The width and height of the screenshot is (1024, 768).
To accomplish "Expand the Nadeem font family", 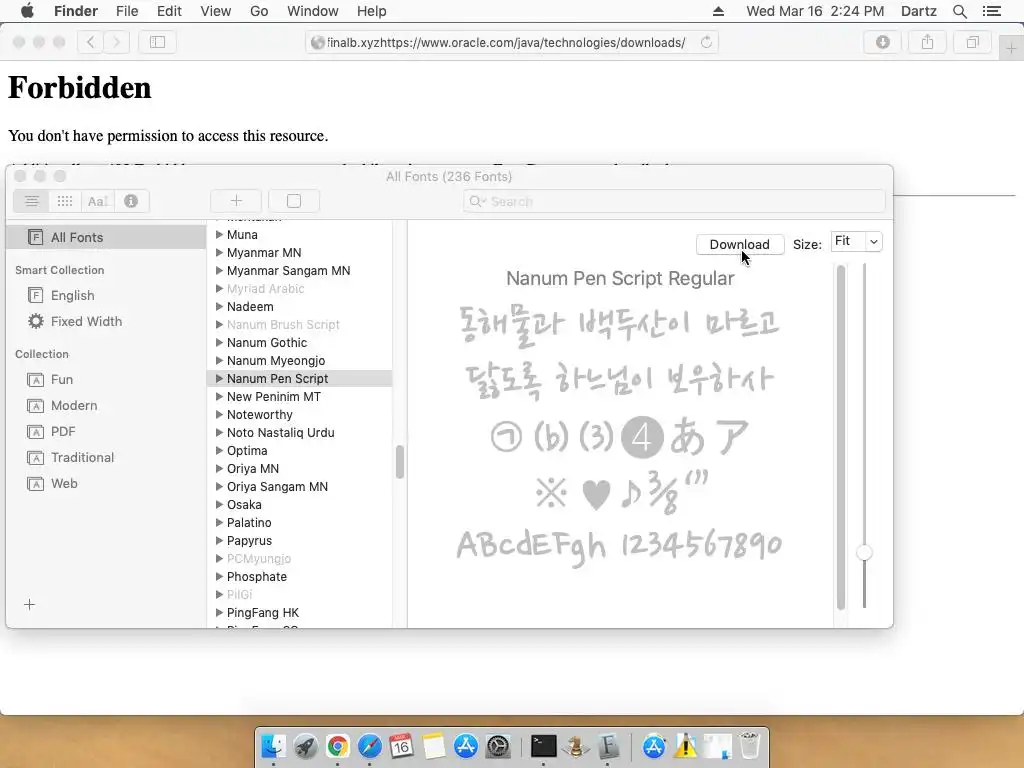I will [x=219, y=306].
